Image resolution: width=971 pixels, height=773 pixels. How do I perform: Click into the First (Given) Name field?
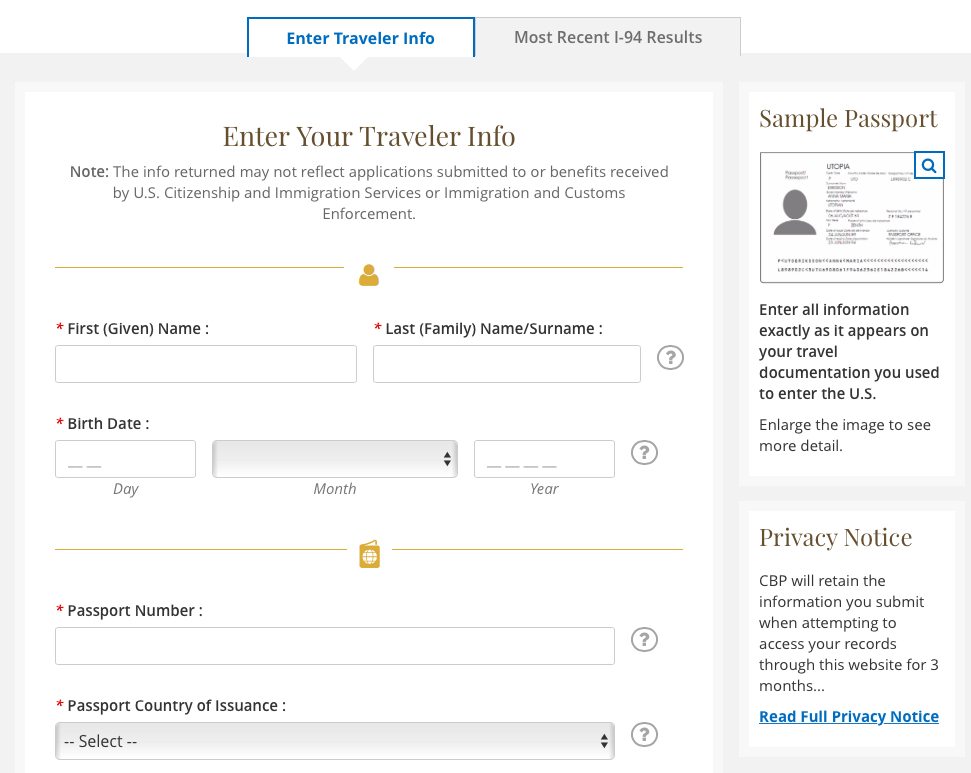pyautogui.click(x=206, y=364)
